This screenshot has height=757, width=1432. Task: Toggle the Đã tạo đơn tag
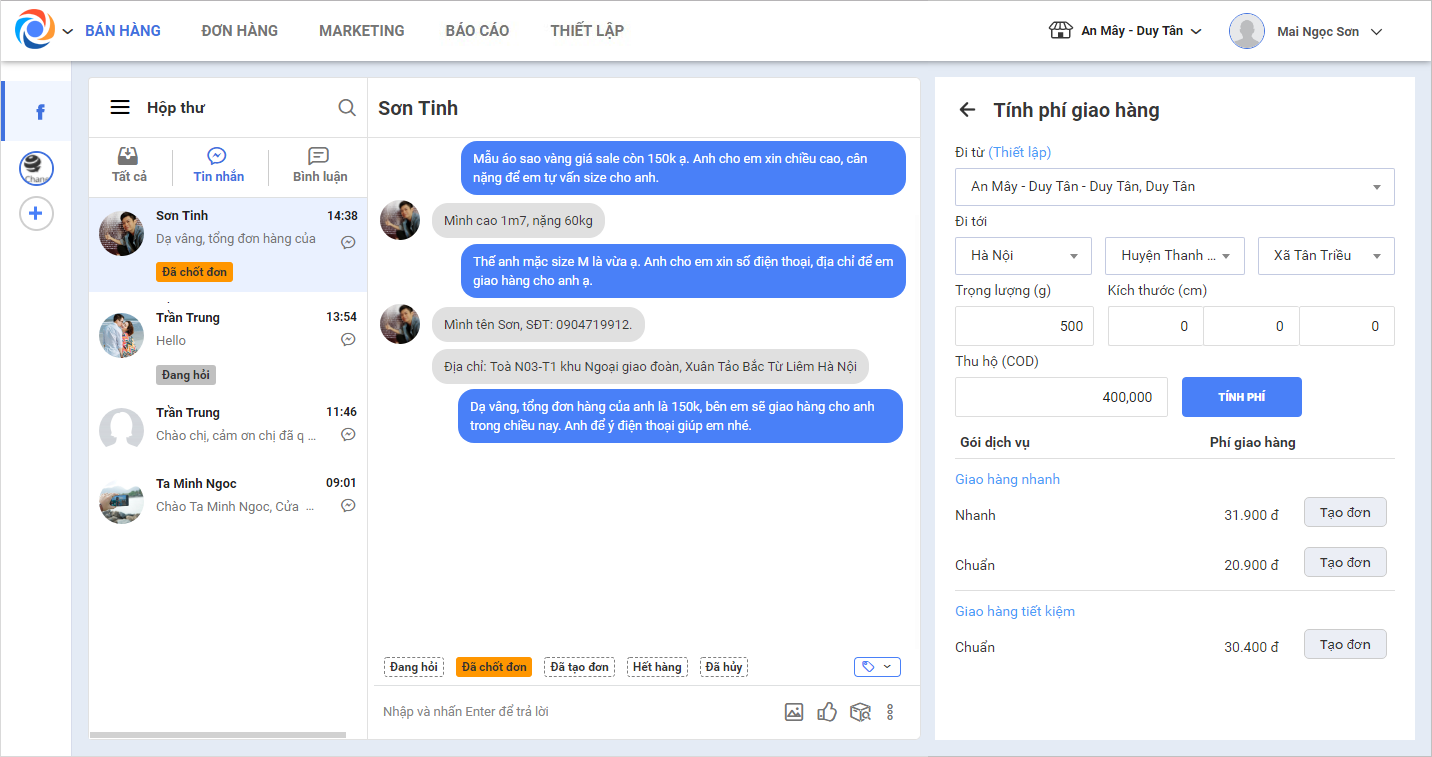tap(580, 667)
